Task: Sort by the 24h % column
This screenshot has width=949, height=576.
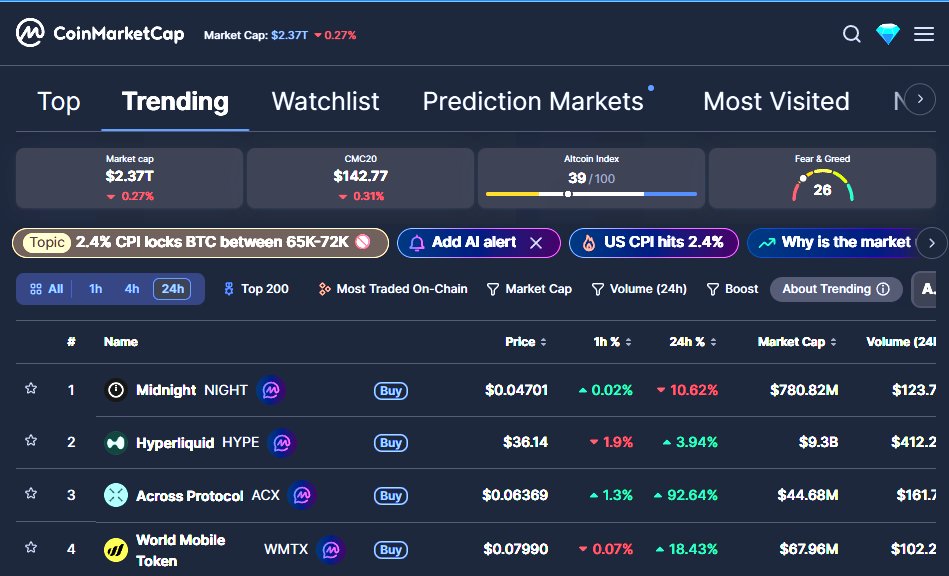Action: (x=693, y=342)
